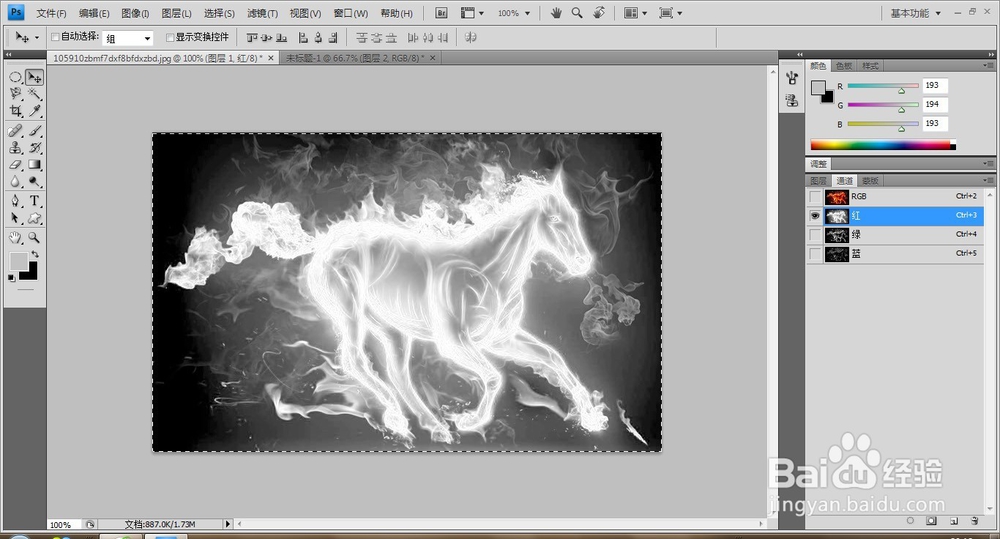Select the Blur tool
Viewport: 1000px width, 539px height.
[x=15, y=182]
